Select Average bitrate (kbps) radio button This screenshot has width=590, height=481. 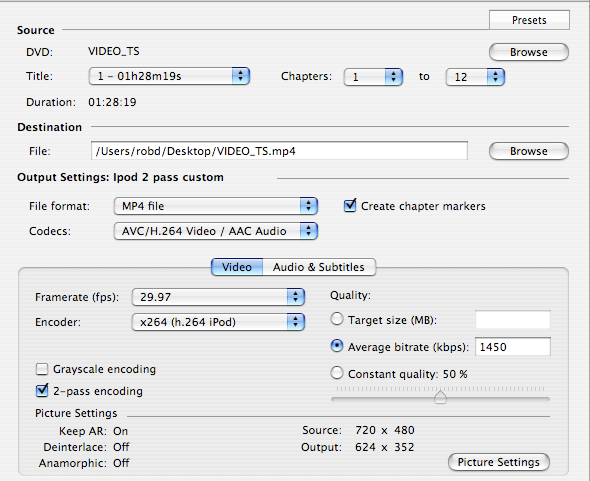pyautogui.click(x=337, y=346)
